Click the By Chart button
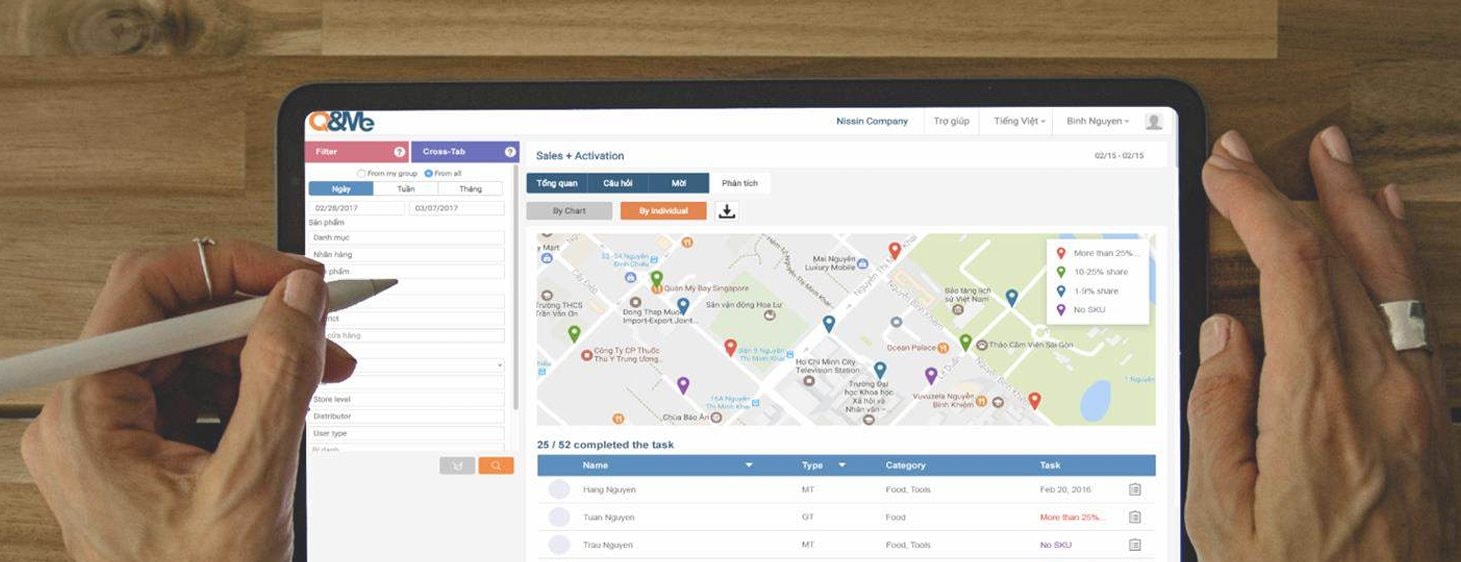Image resolution: width=1461 pixels, height=562 pixels. [x=569, y=211]
